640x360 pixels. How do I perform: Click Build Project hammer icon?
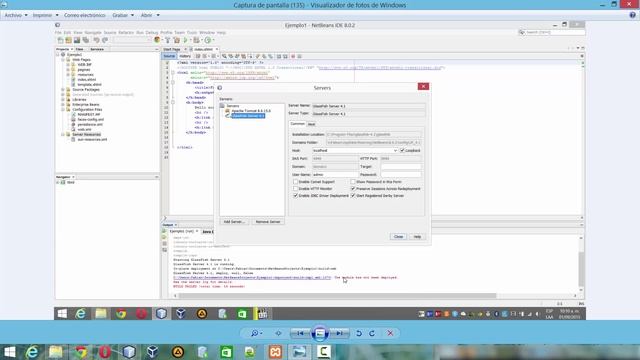pos(167,40)
